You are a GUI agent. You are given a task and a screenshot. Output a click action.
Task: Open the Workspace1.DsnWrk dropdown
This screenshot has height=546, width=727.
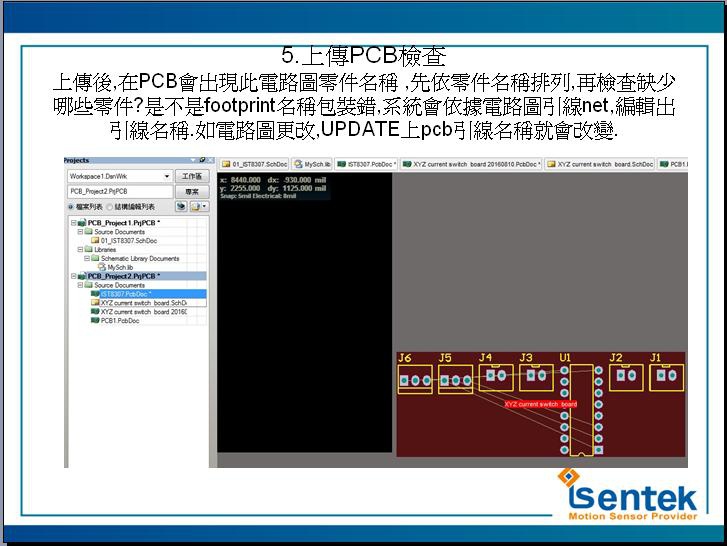(x=166, y=177)
